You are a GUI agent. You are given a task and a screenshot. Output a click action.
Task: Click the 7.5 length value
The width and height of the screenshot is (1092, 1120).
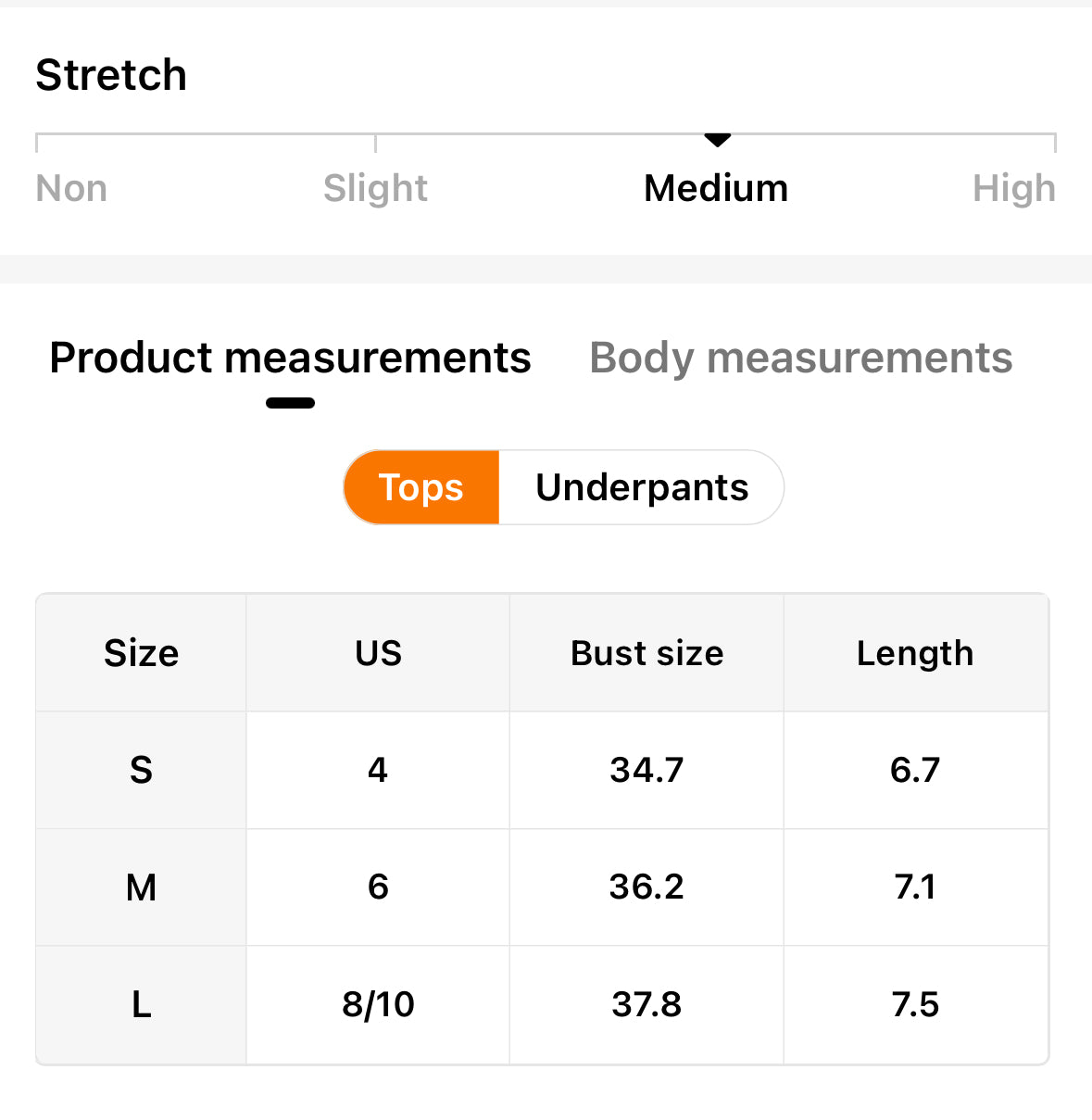coord(915,1004)
